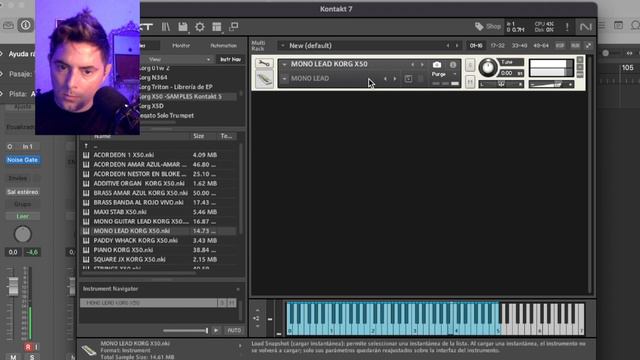Adjust the Tune knob
This screenshot has height=360, width=640.
(x=487, y=67)
